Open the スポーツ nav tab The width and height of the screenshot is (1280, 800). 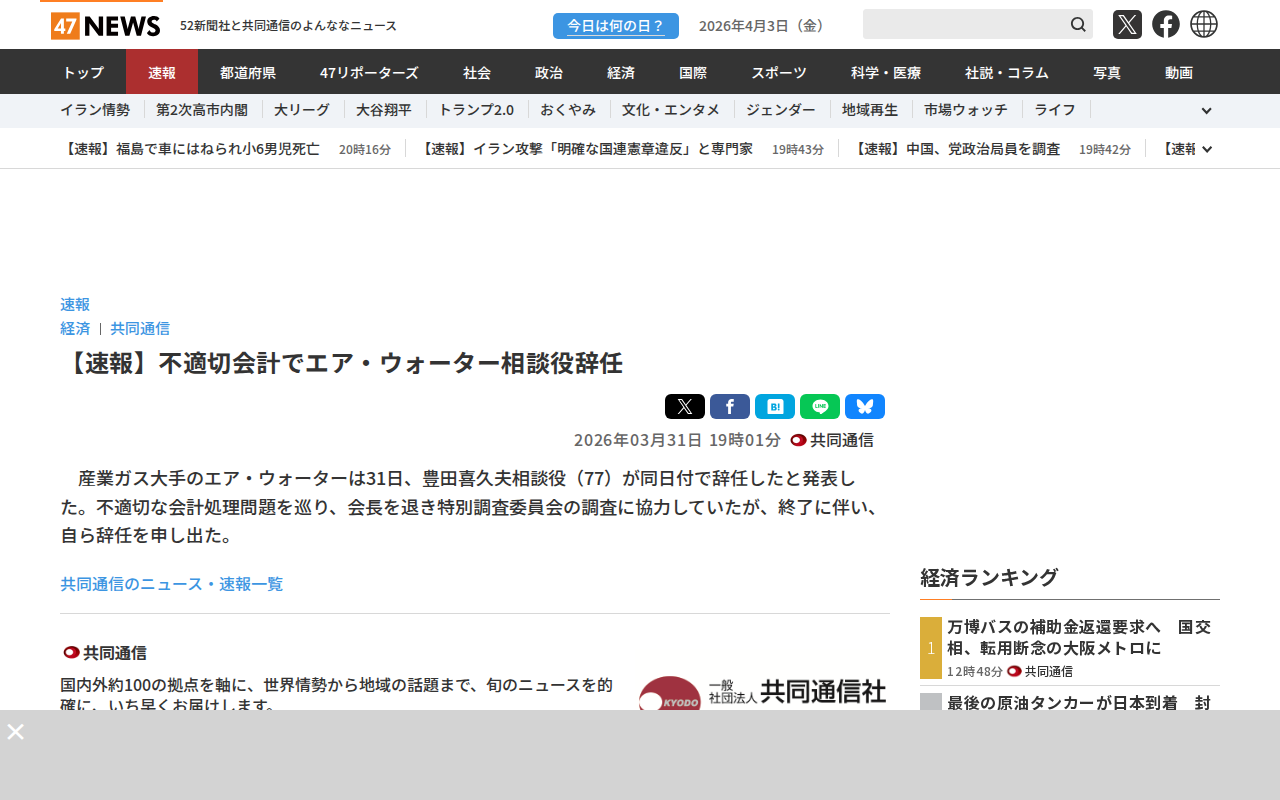point(779,72)
